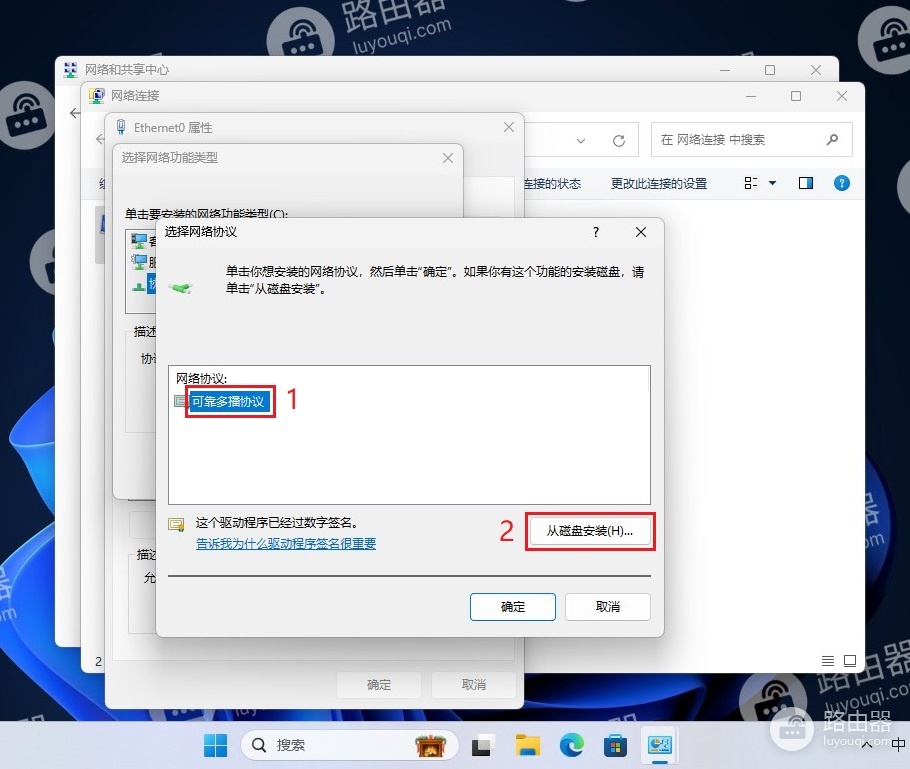The width and height of the screenshot is (910, 769).
Task: Open link 告诉我为什么驱动程序签名很重要
Action: pos(286,543)
